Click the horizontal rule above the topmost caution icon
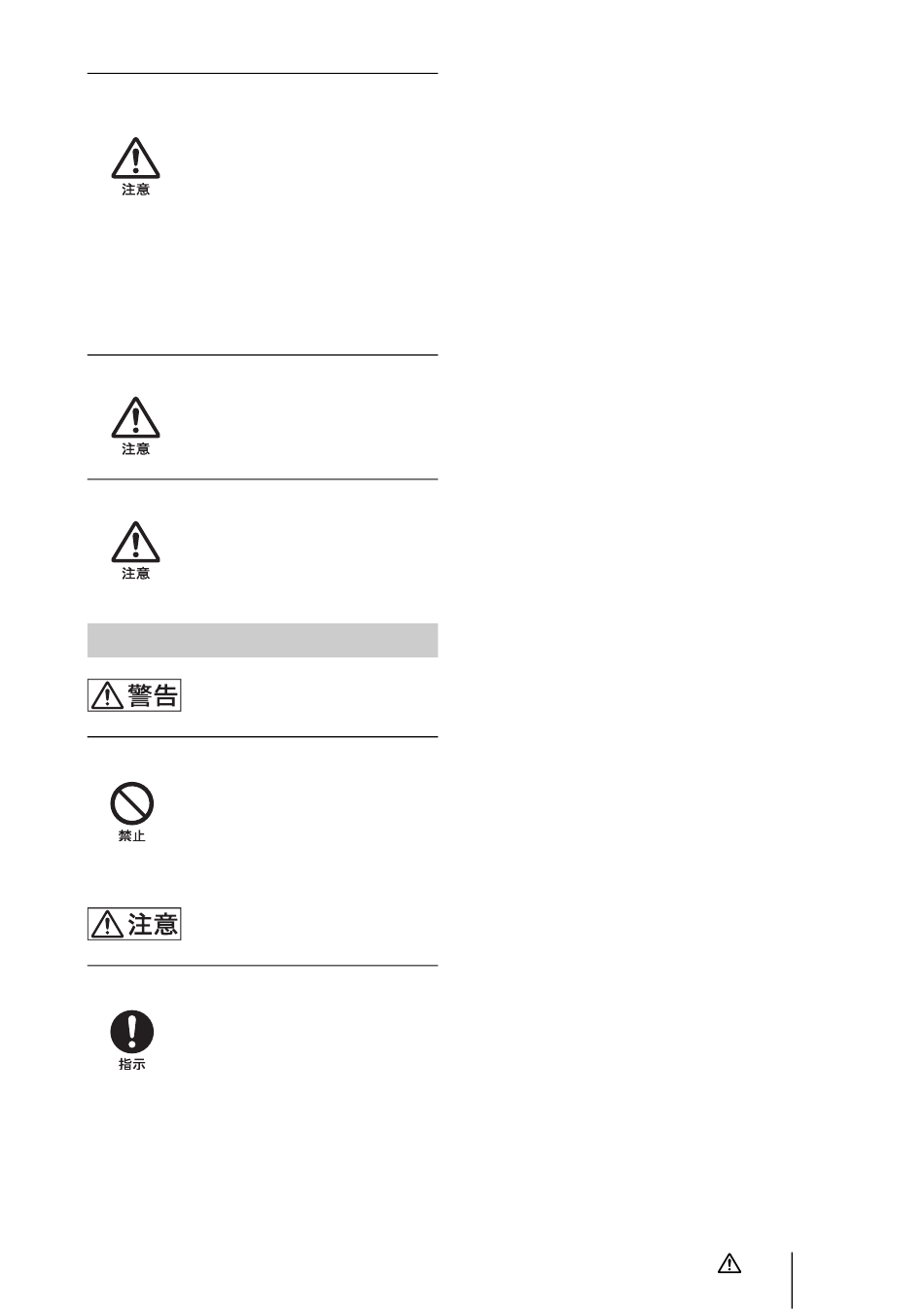Screen dimensions: 924x1309 point(263,73)
